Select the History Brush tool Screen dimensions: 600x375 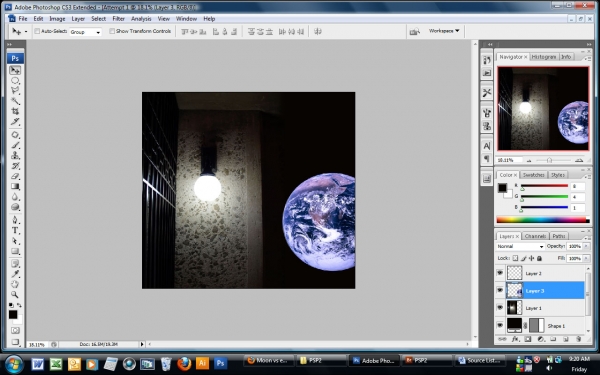coord(15,166)
